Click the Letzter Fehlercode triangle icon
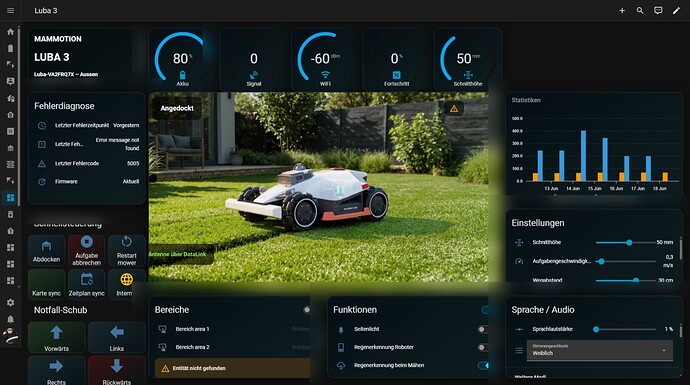 click(42, 164)
